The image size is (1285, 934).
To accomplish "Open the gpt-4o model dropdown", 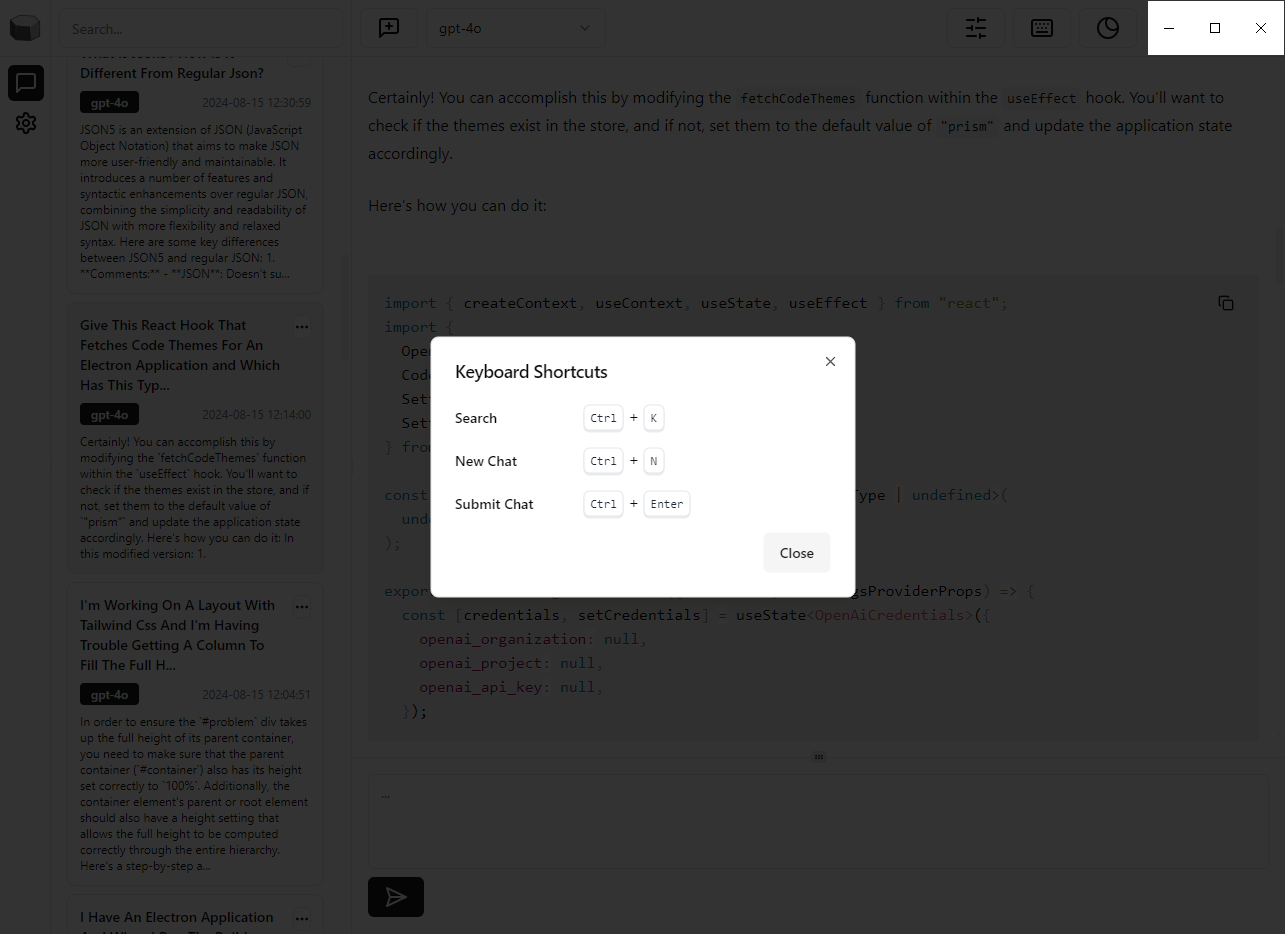I will [x=515, y=28].
